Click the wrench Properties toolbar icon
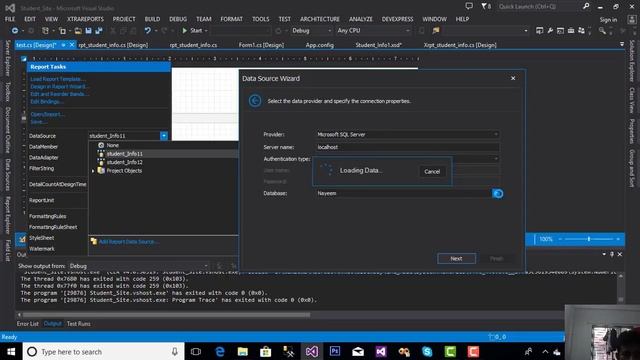The height and width of the screenshot is (360, 640). coord(550,31)
